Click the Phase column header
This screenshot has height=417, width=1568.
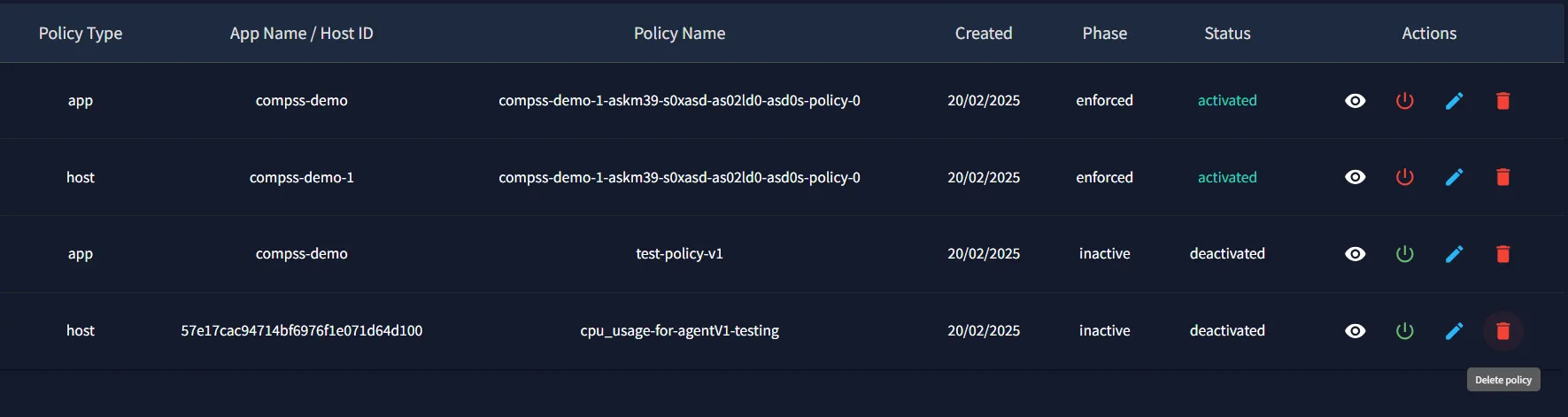pyautogui.click(x=1105, y=33)
